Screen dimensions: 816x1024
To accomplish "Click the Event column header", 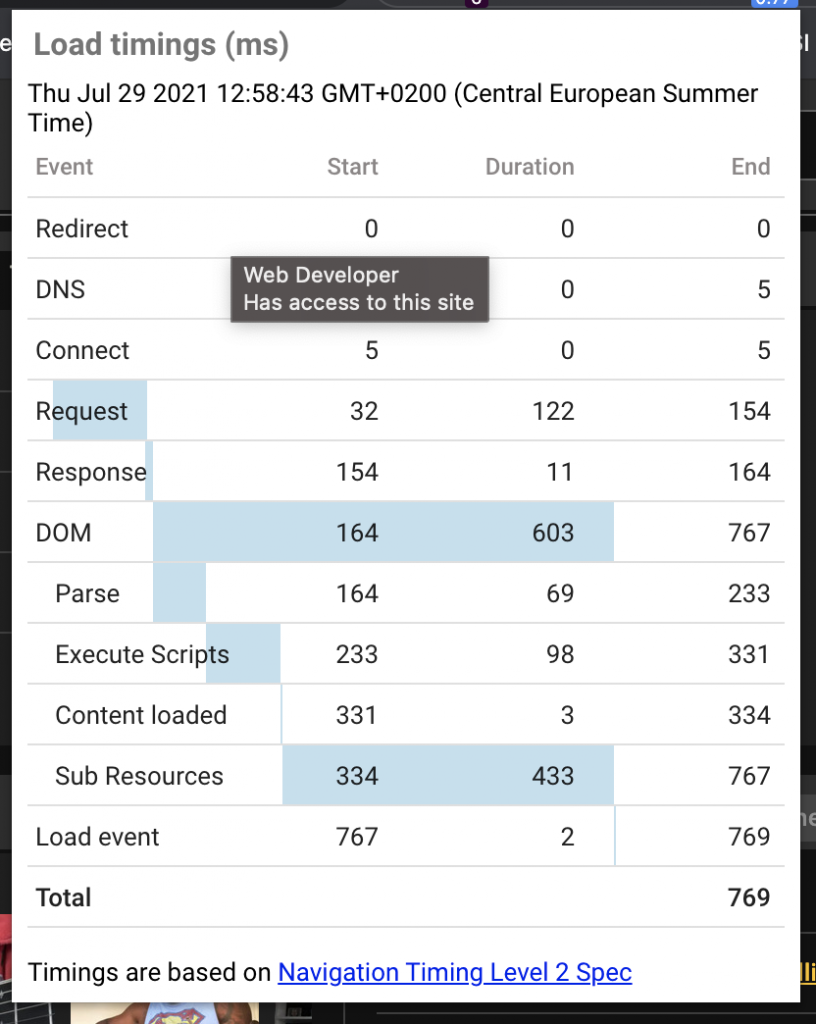I will coord(64,167).
